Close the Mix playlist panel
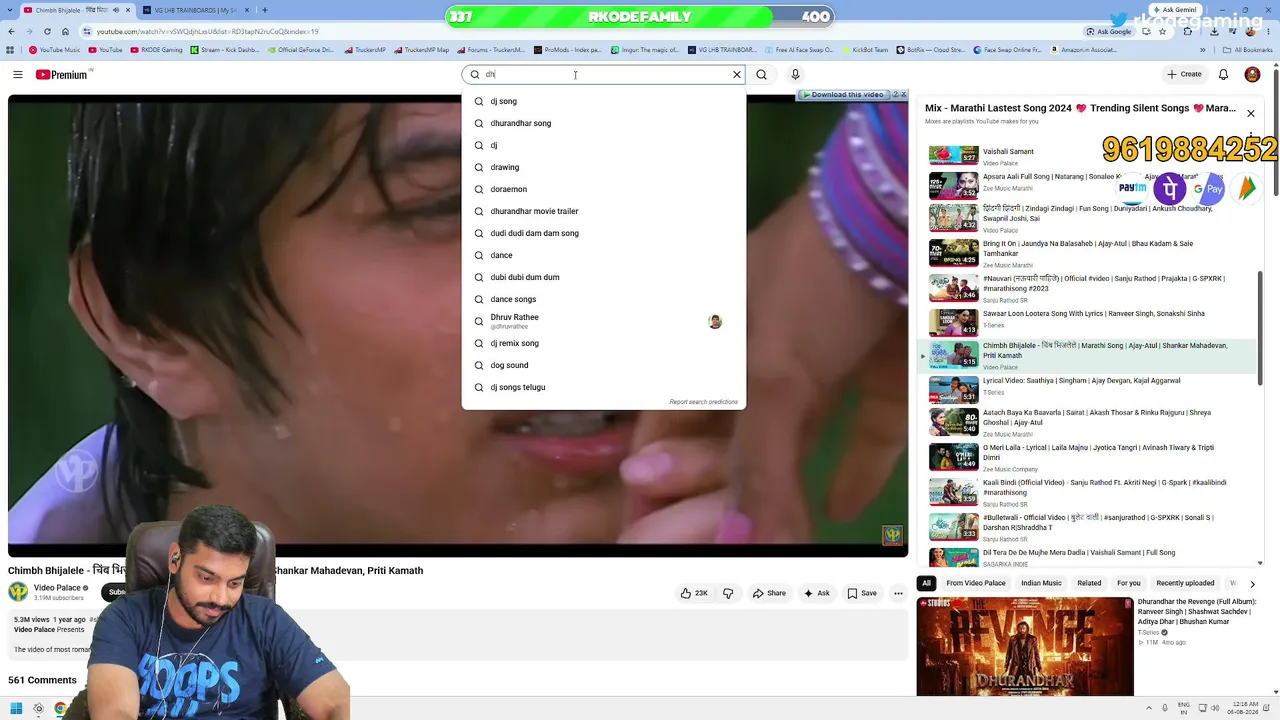Image resolution: width=1280 pixels, height=720 pixels. [x=1250, y=113]
